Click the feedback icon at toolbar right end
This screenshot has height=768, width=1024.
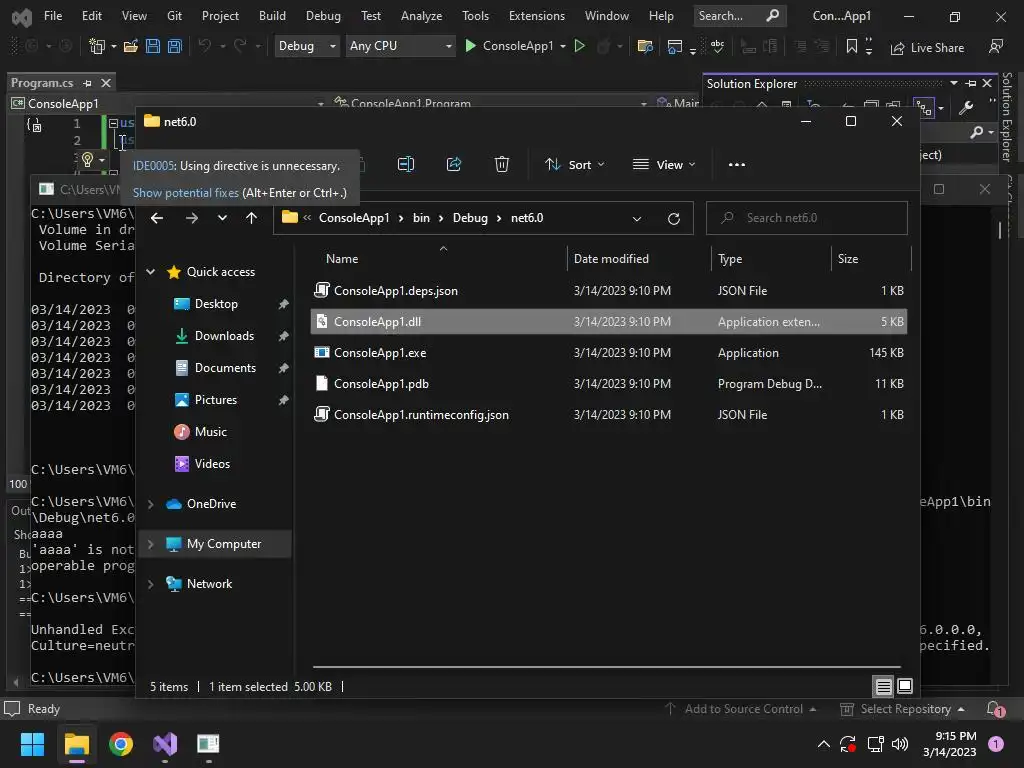click(x=995, y=46)
